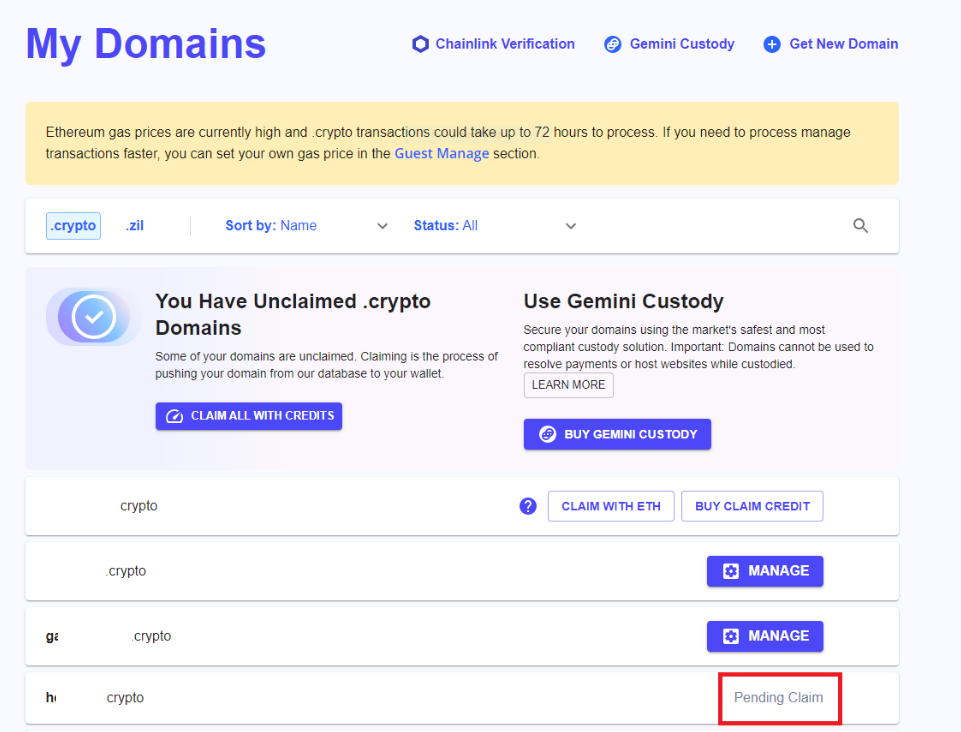Screen dimensions: 961x732
Task: Click Claim All With Credits button
Action: pos(249,416)
